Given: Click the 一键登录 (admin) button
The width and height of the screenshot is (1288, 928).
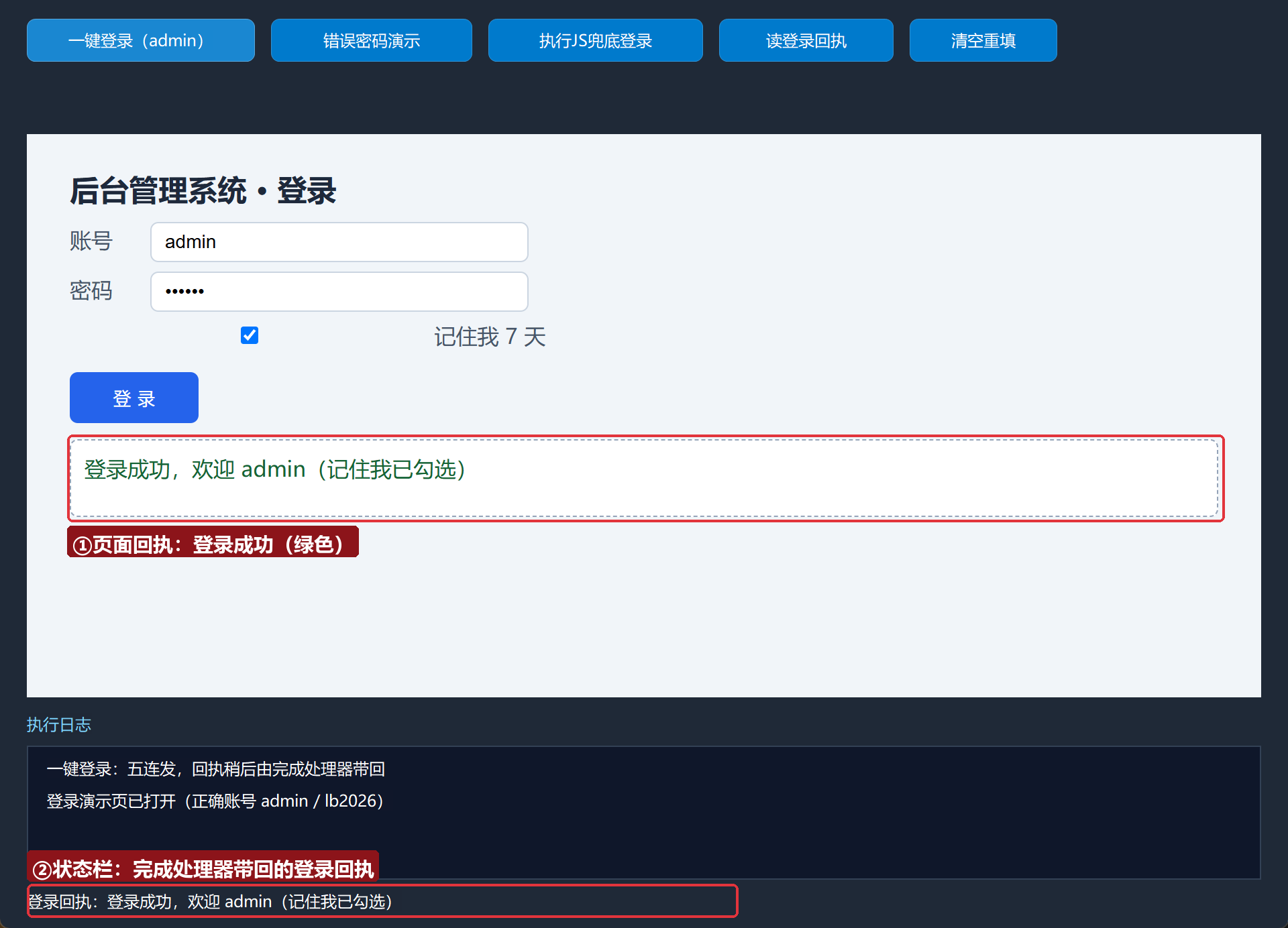Looking at the screenshot, I should click(141, 40).
